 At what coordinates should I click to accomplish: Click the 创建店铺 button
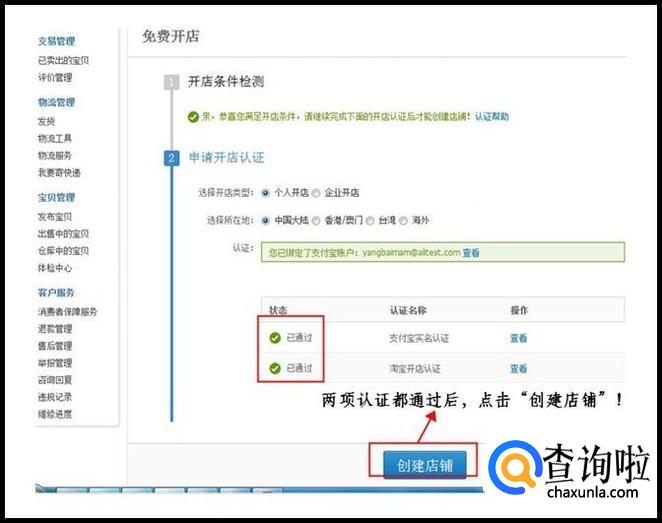(425, 465)
